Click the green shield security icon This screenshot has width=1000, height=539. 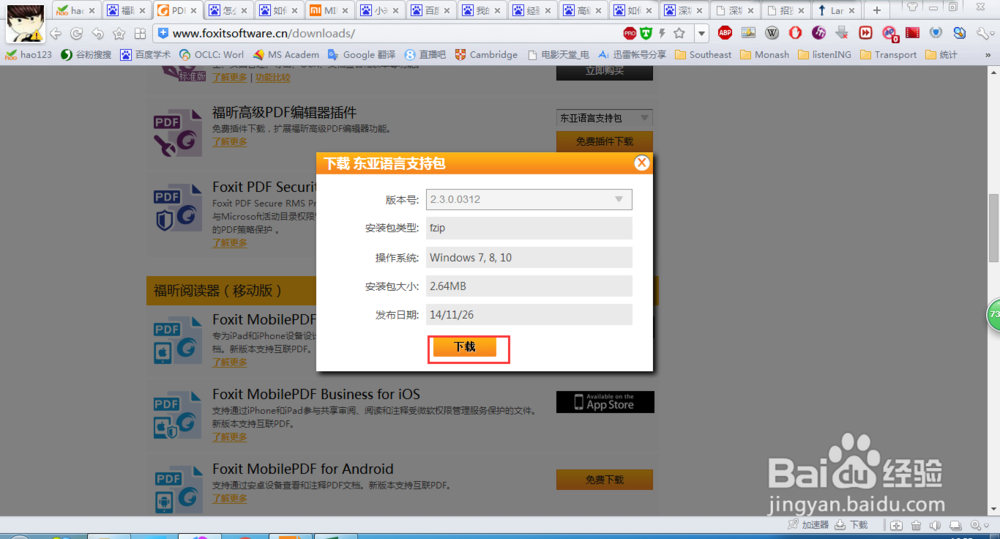coord(646,33)
